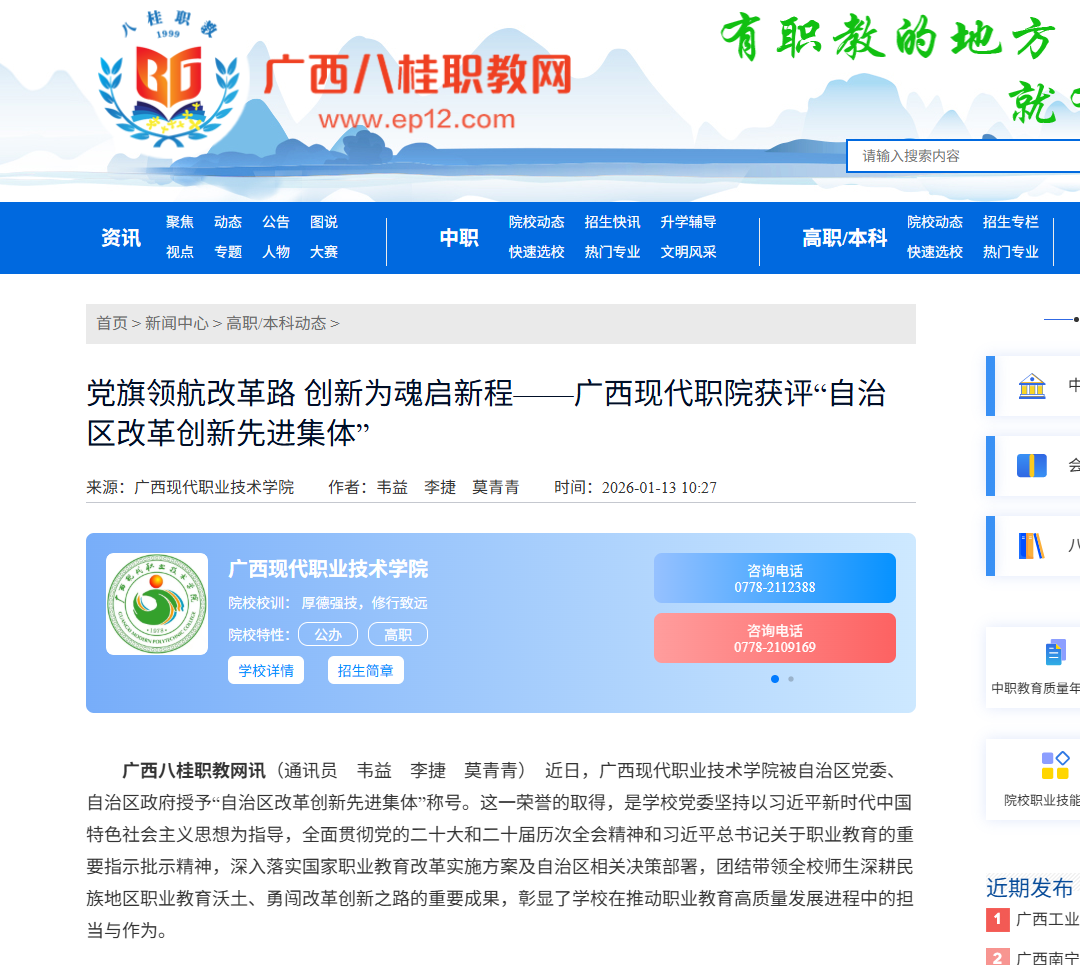
Task: Open the 中职 navigation section
Action: pos(459,238)
